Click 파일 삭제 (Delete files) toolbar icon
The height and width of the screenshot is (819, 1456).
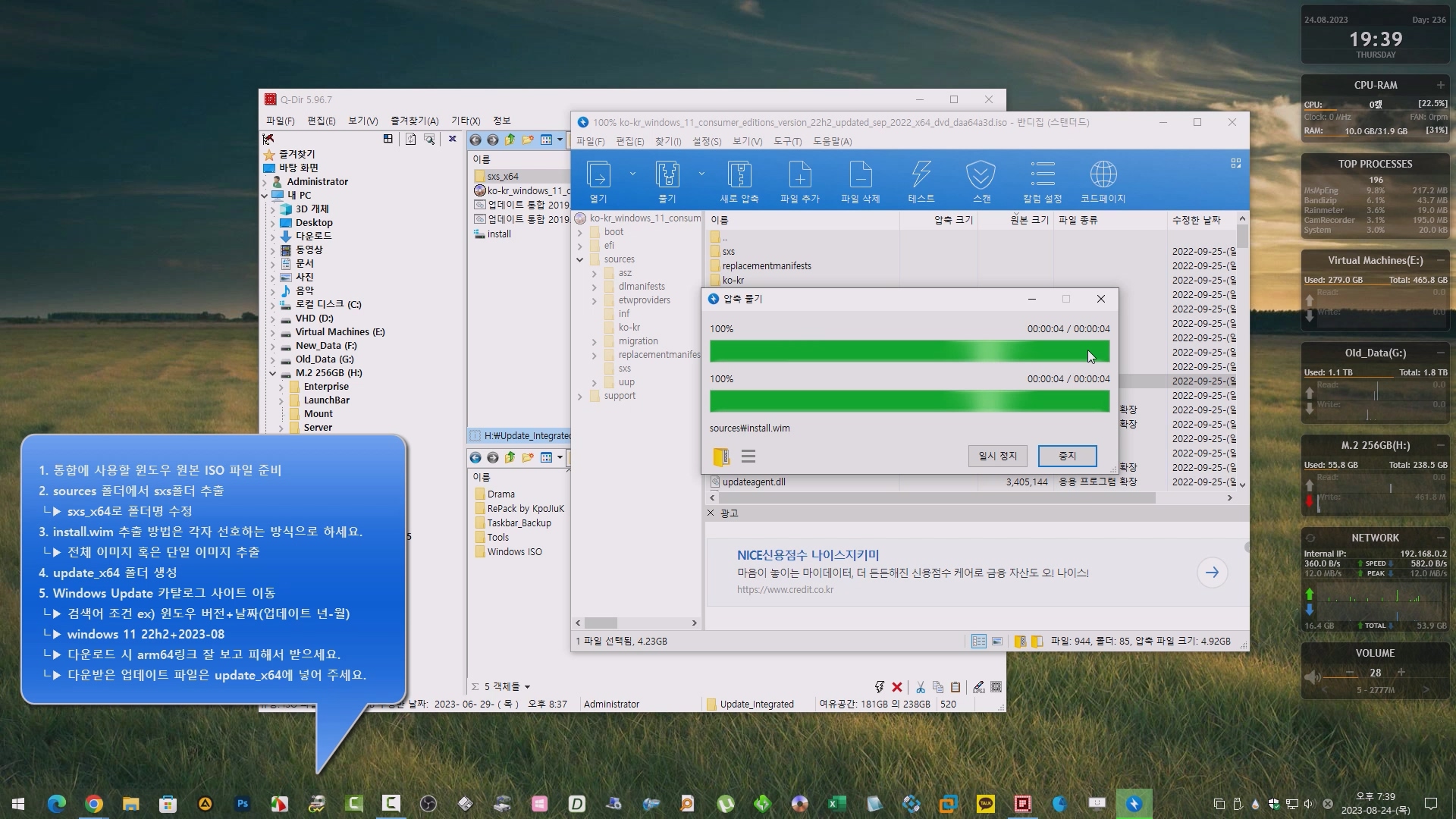tap(861, 182)
